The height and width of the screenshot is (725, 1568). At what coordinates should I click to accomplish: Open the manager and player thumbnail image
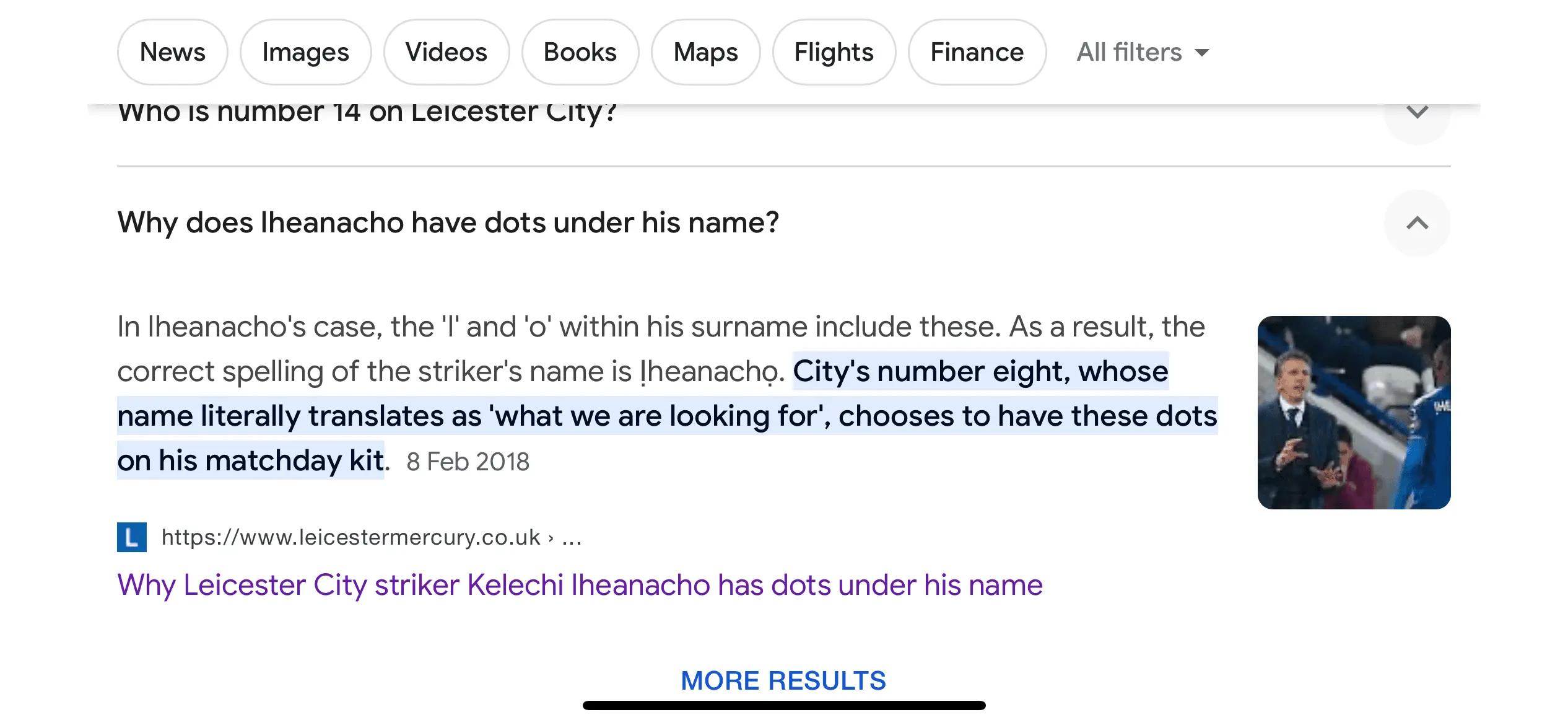coord(1354,413)
